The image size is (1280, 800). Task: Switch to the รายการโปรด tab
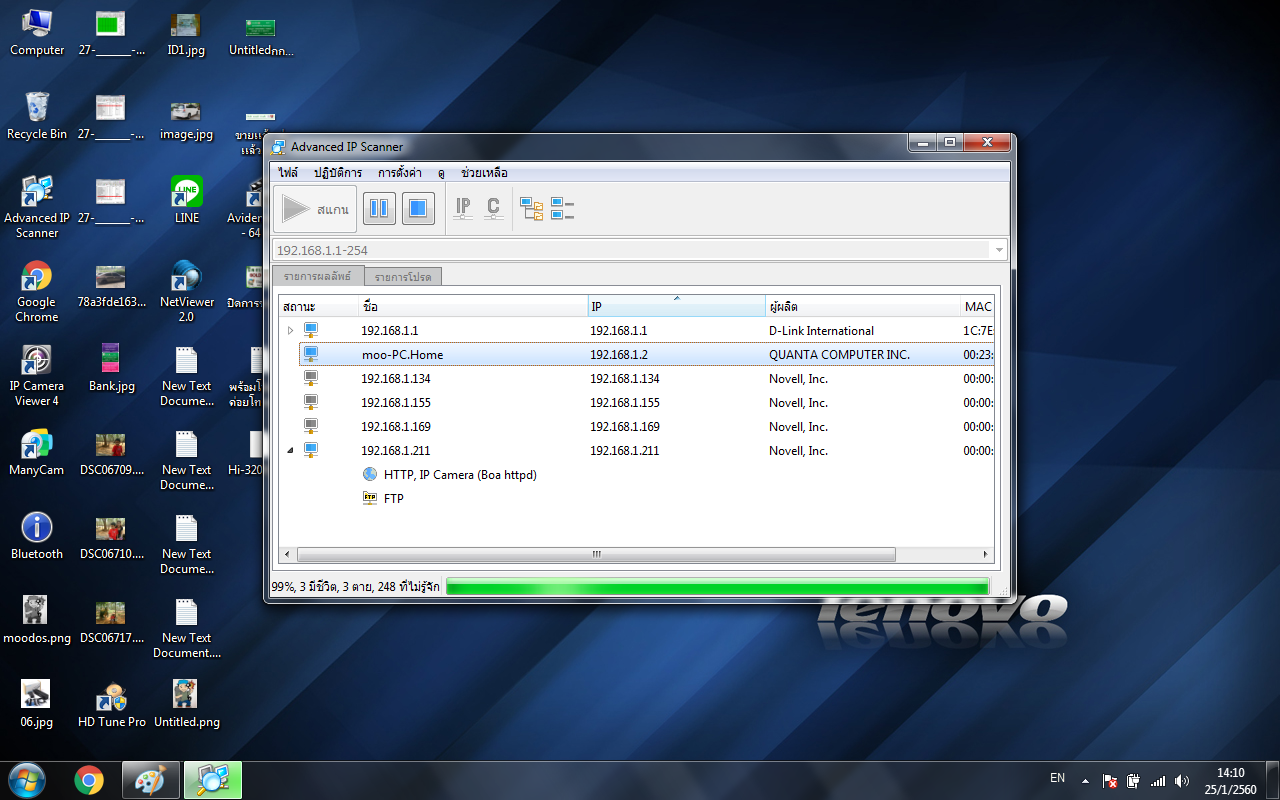tap(403, 277)
